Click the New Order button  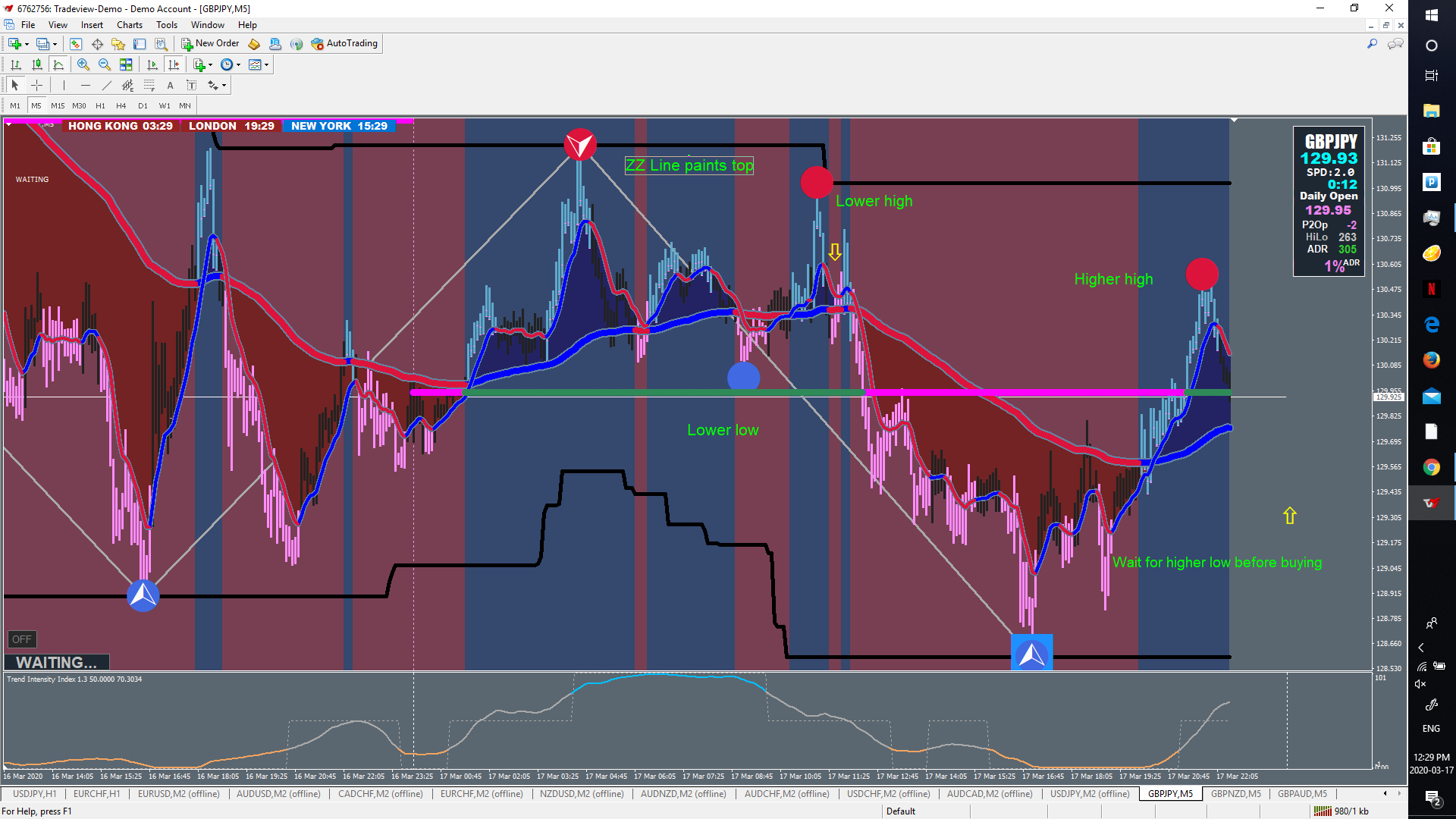click(210, 43)
